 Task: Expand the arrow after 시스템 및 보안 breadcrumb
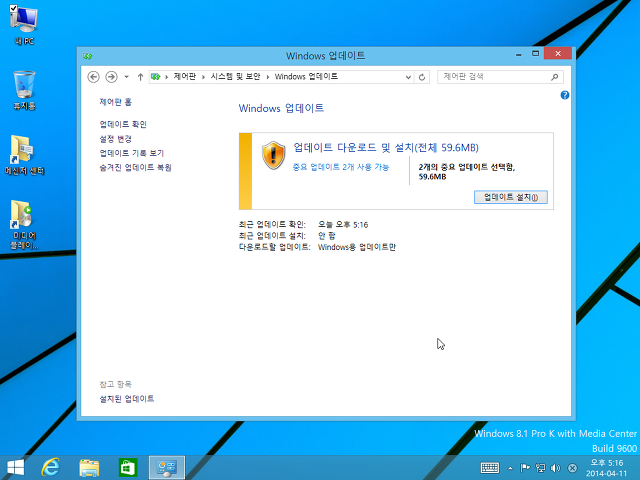click(x=268, y=77)
